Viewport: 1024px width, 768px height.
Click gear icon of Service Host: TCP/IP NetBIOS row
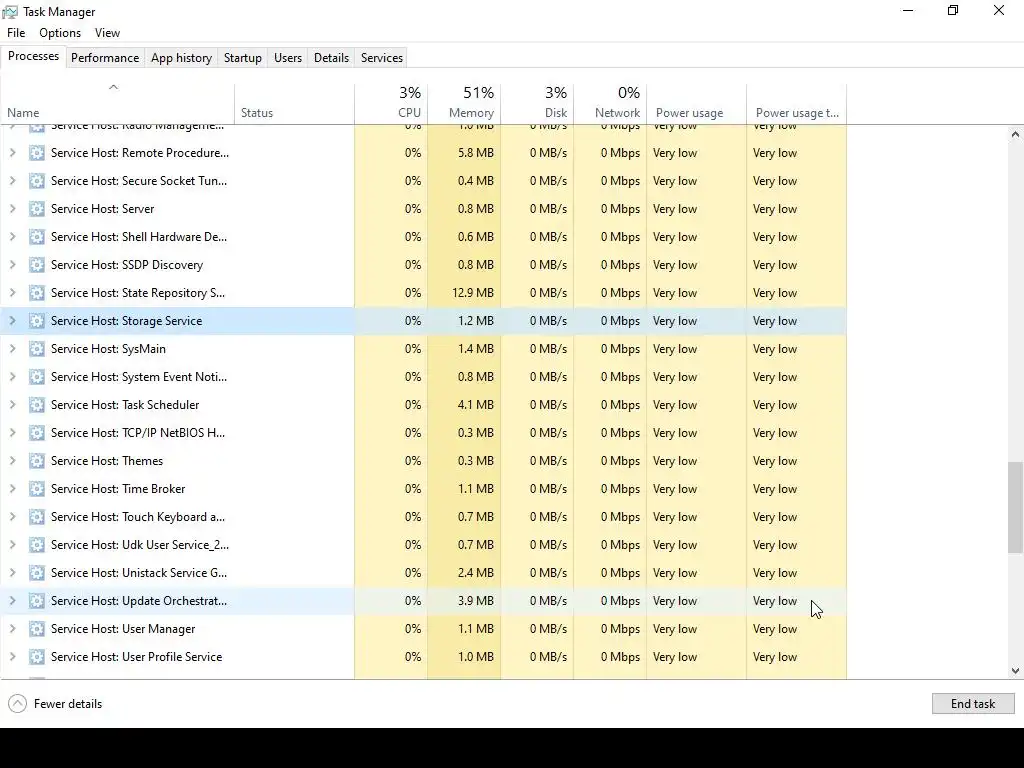[x=37, y=434]
